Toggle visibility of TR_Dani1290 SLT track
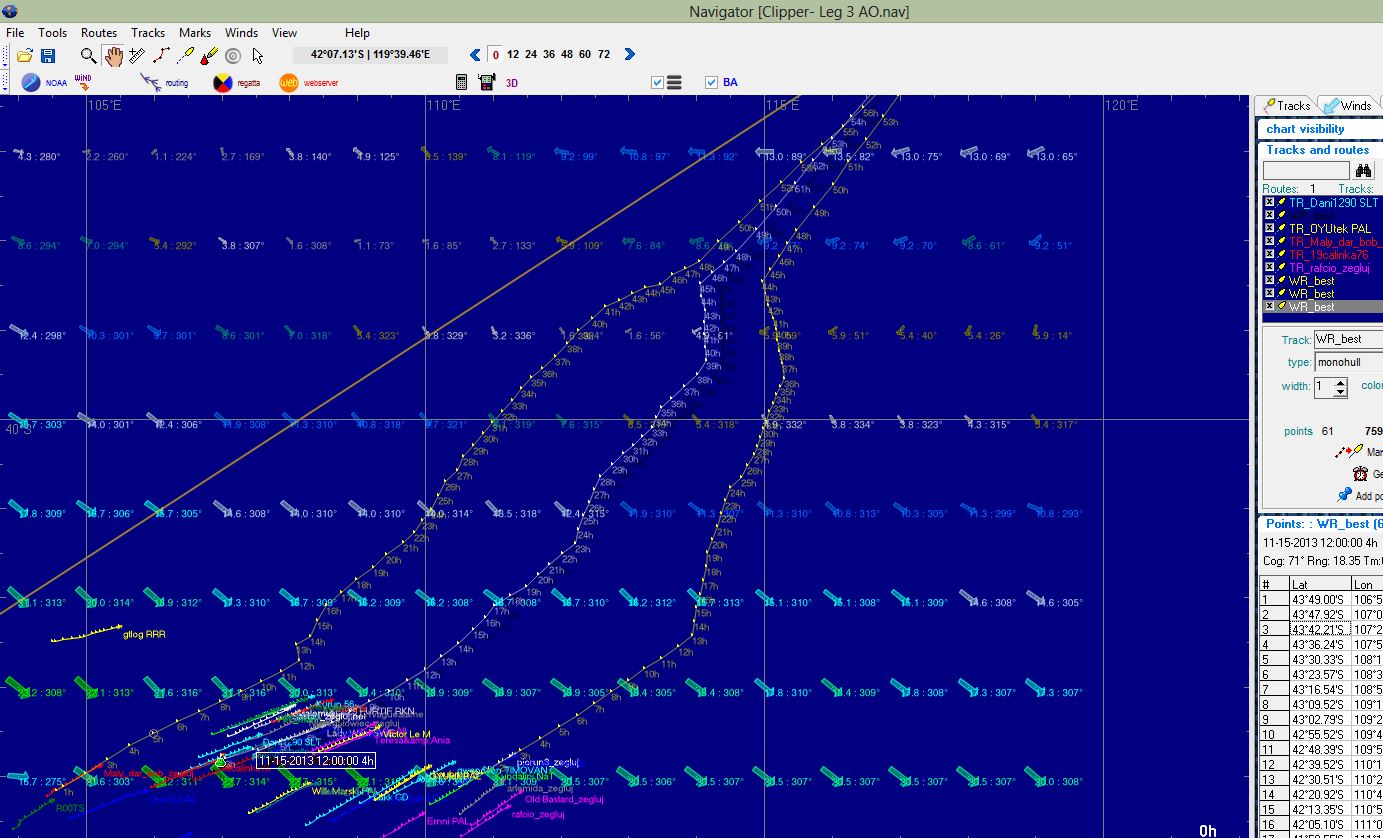Viewport: 1383px width, 838px height. [x=1269, y=202]
